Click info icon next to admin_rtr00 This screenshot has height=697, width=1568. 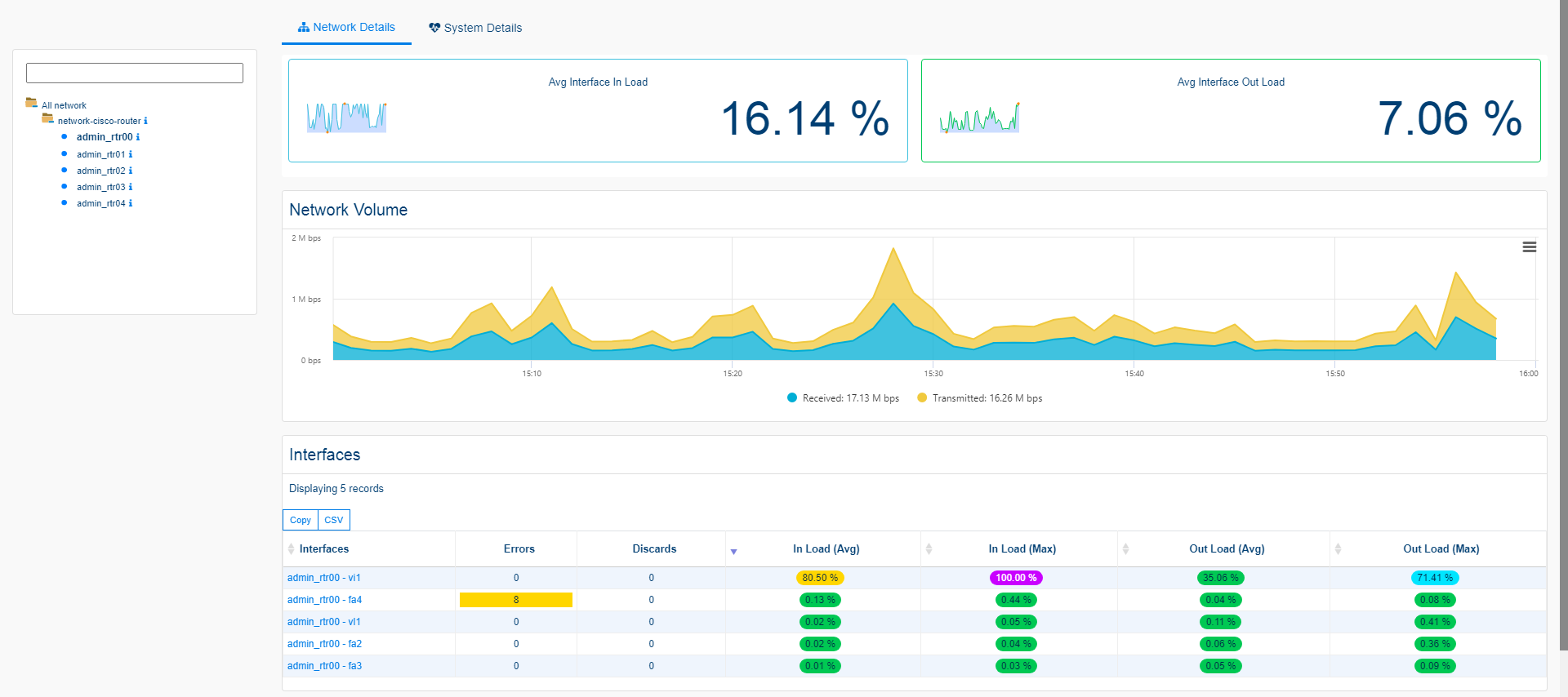tap(138, 137)
